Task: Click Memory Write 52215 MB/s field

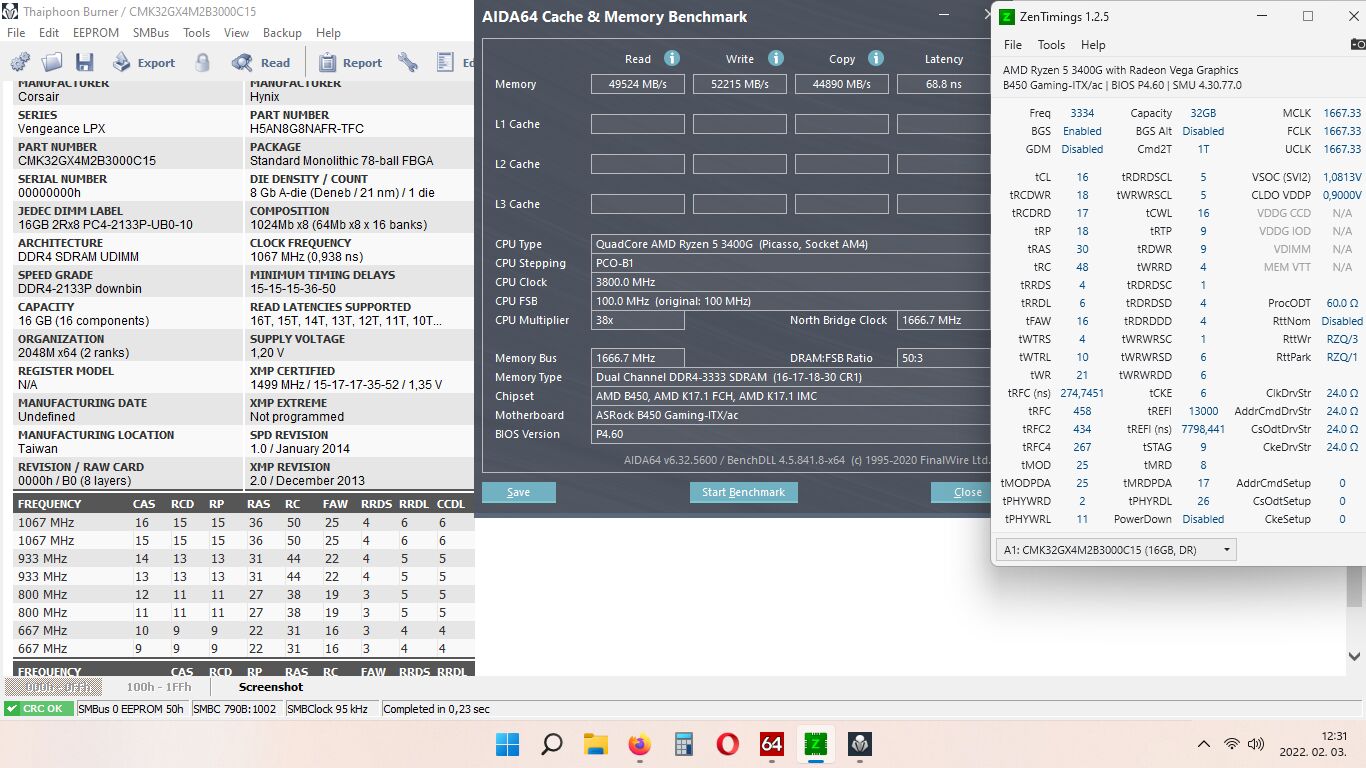Action: (739, 84)
